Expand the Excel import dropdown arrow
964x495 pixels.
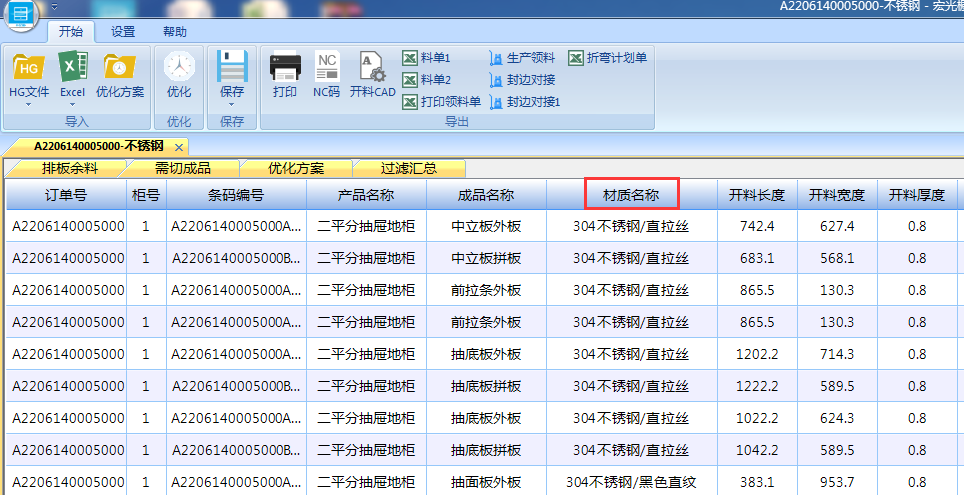click(x=73, y=105)
